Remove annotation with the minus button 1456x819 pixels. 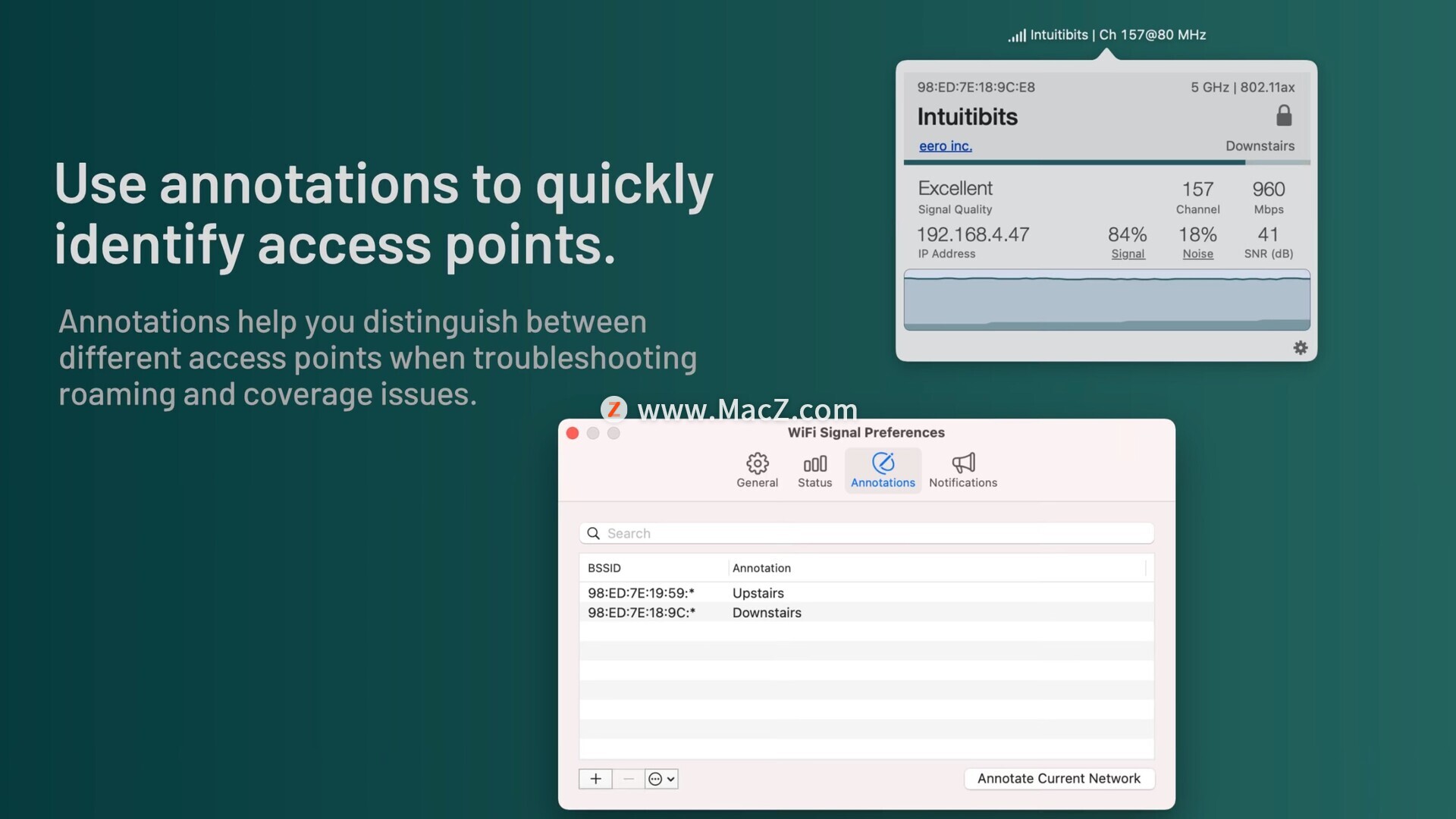(628, 779)
